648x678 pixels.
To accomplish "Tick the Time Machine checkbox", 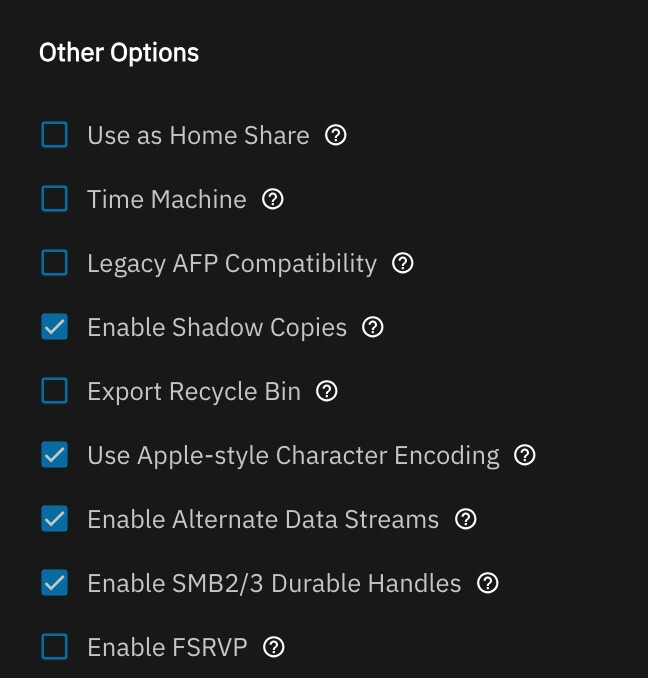I will pos(54,198).
